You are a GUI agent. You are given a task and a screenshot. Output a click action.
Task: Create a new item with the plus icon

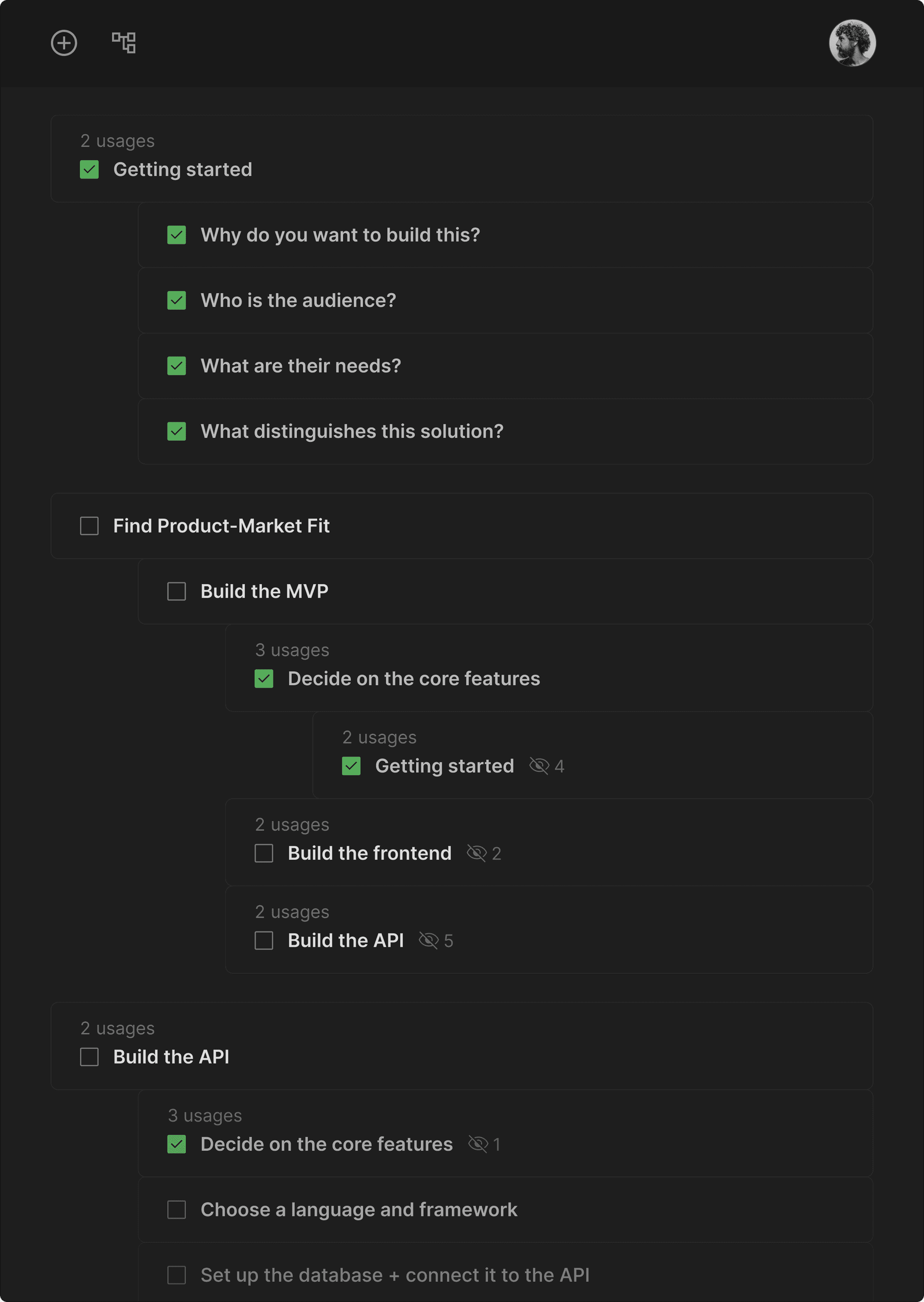pyautogui.click(x=64, y=43)
